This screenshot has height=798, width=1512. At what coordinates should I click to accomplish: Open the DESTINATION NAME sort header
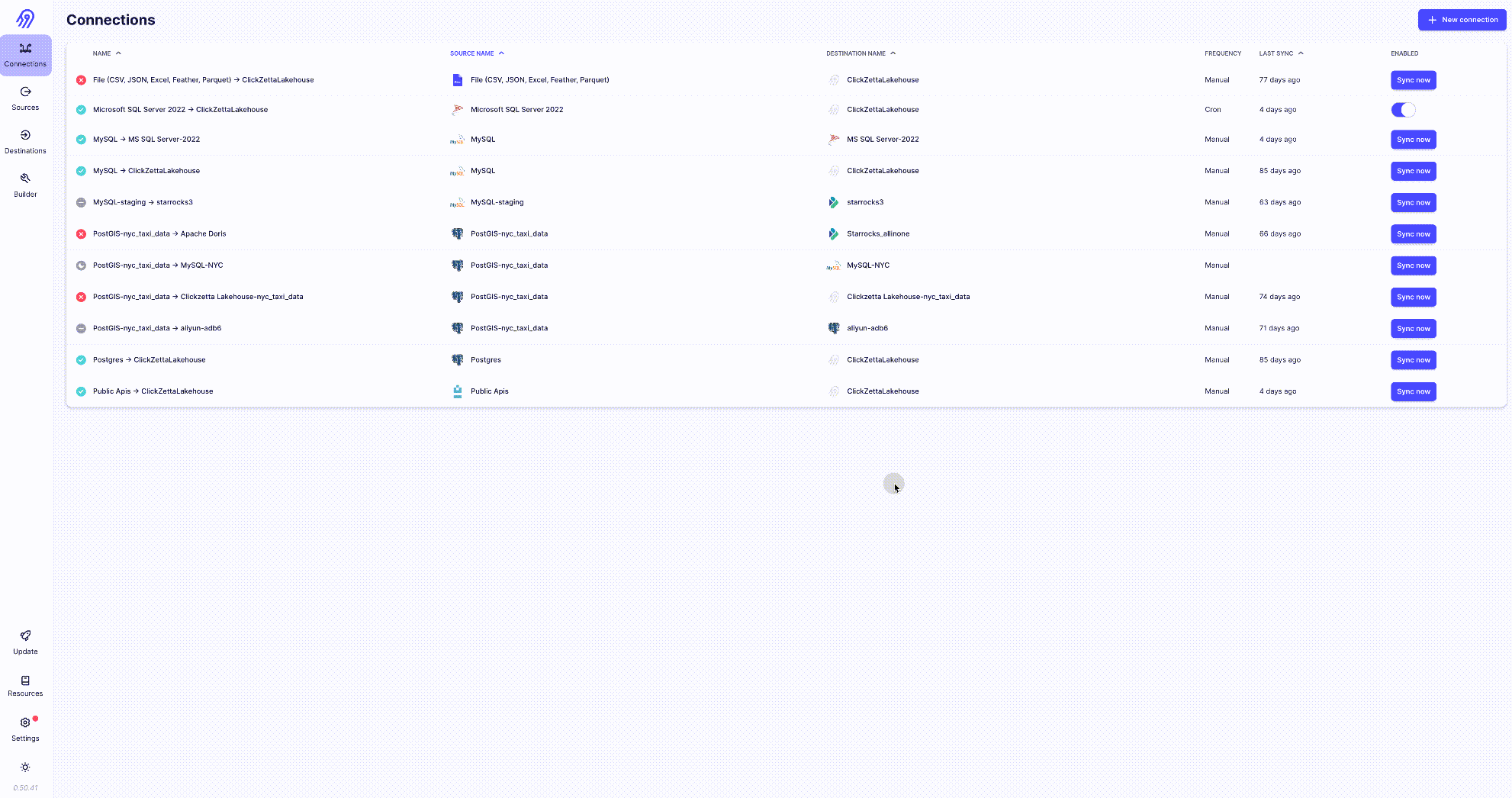[861, 53]
